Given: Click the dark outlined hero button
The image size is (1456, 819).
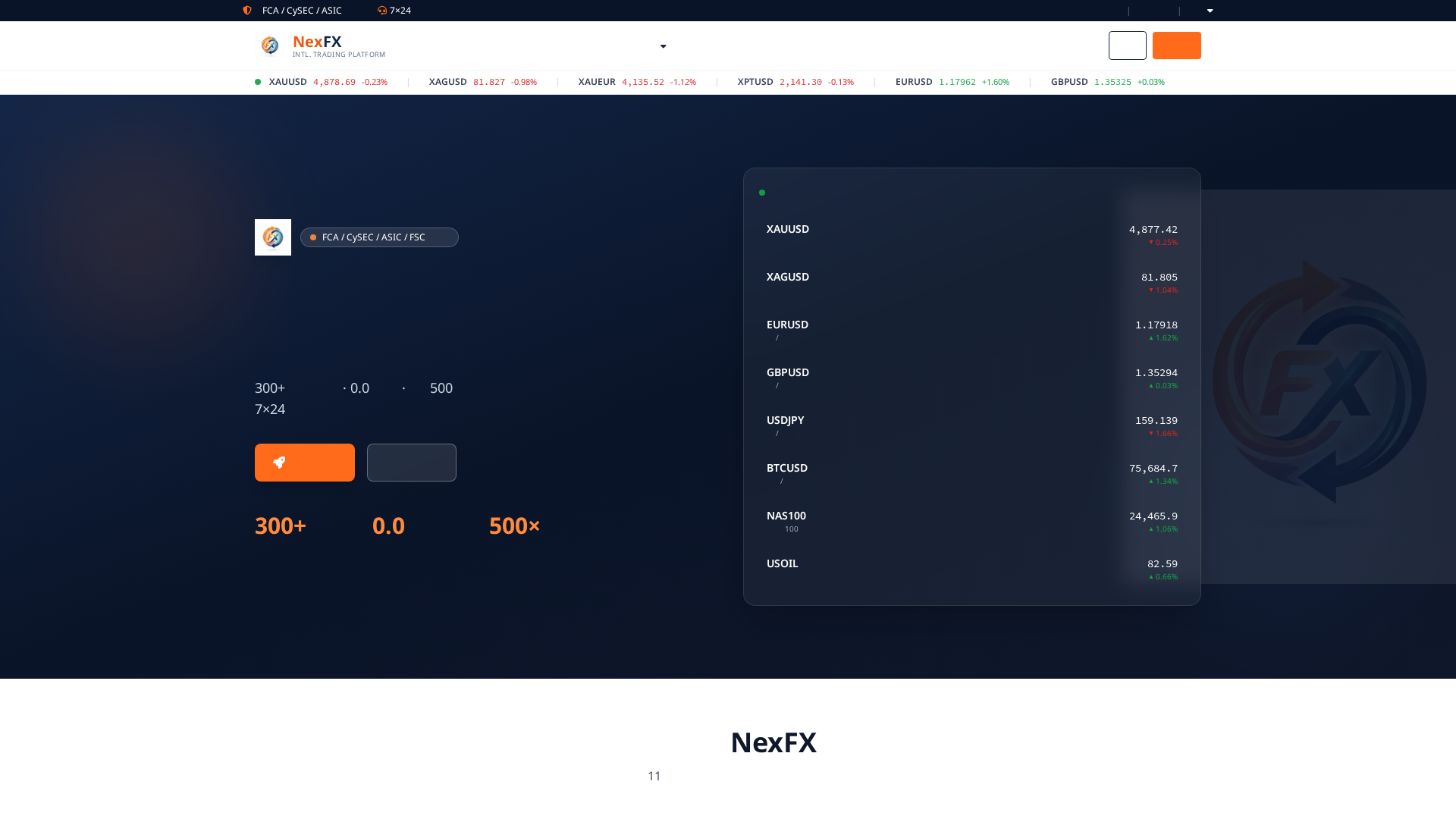Looking at the screenshot, I should [412, 463].
